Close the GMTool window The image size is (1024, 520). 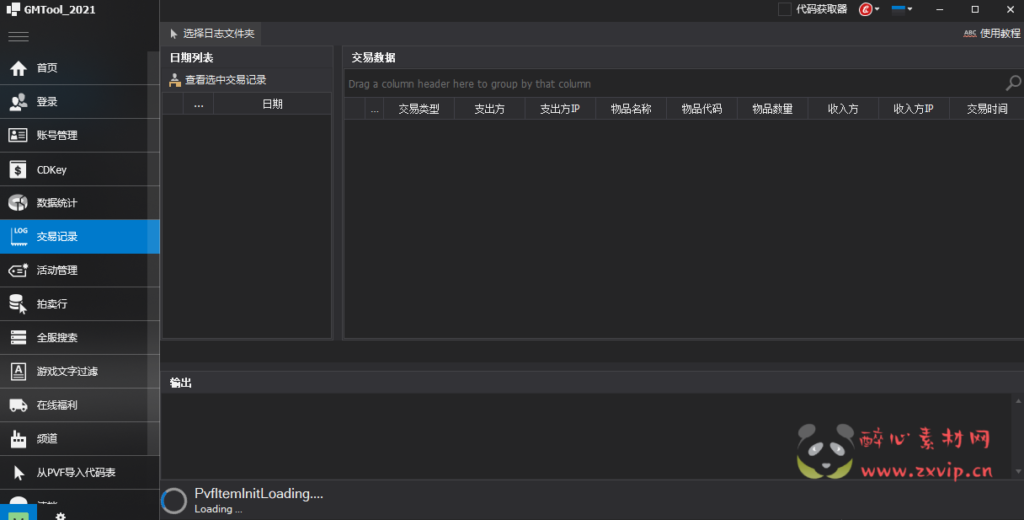tap(1010, 9)
